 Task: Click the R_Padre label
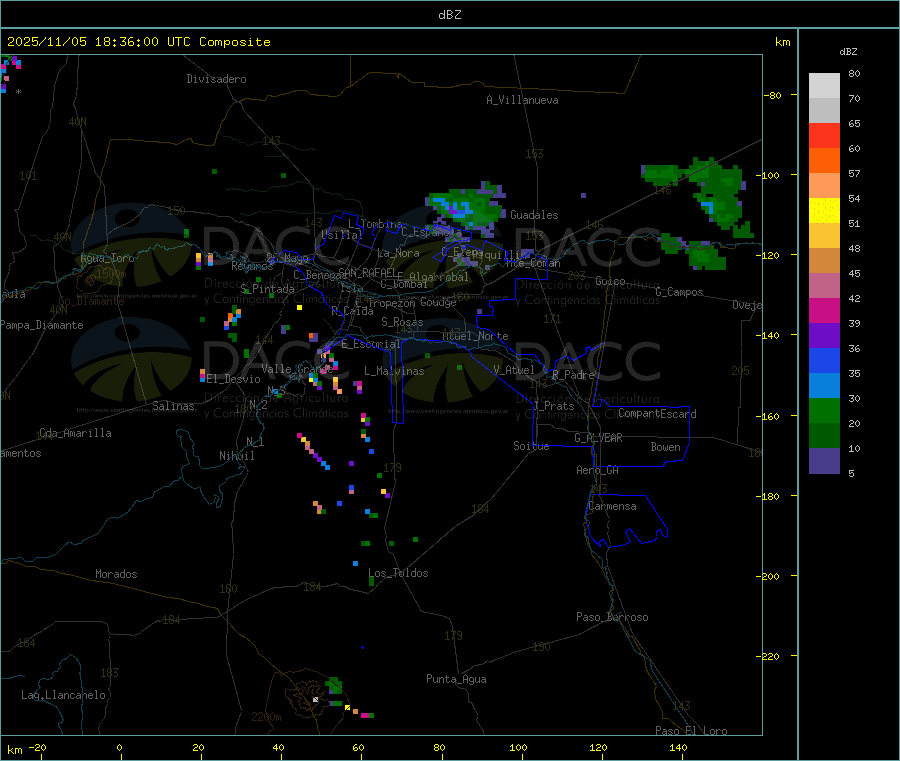point(573,375)
